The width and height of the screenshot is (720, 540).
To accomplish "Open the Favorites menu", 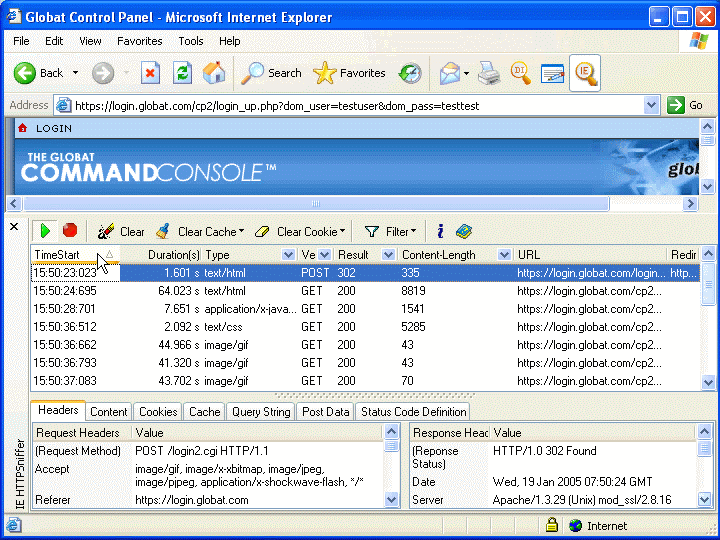I will (x=139, y=41).
